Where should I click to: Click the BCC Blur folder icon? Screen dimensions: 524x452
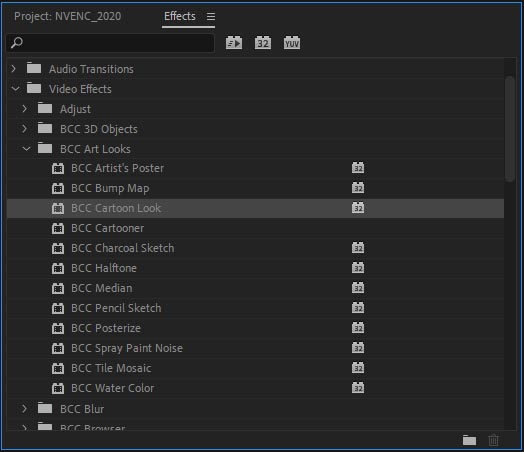coord(45,408)
